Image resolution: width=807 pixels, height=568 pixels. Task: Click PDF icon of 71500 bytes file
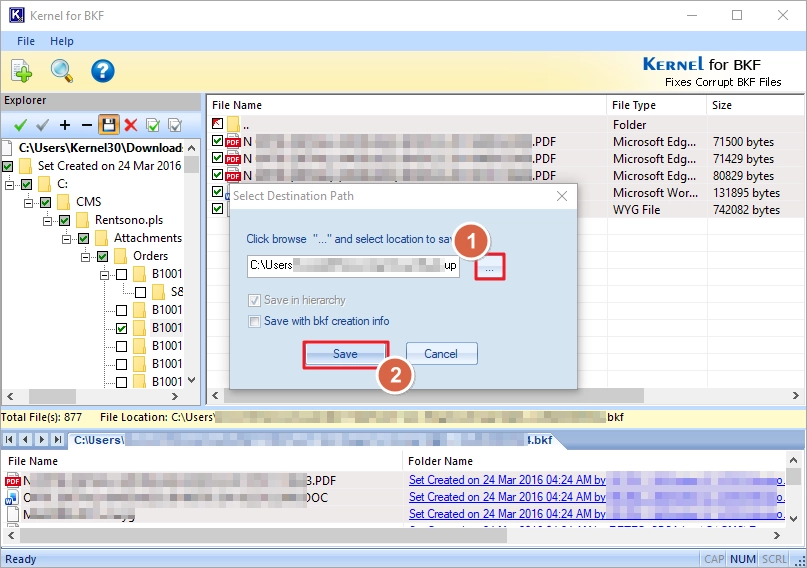233,141
